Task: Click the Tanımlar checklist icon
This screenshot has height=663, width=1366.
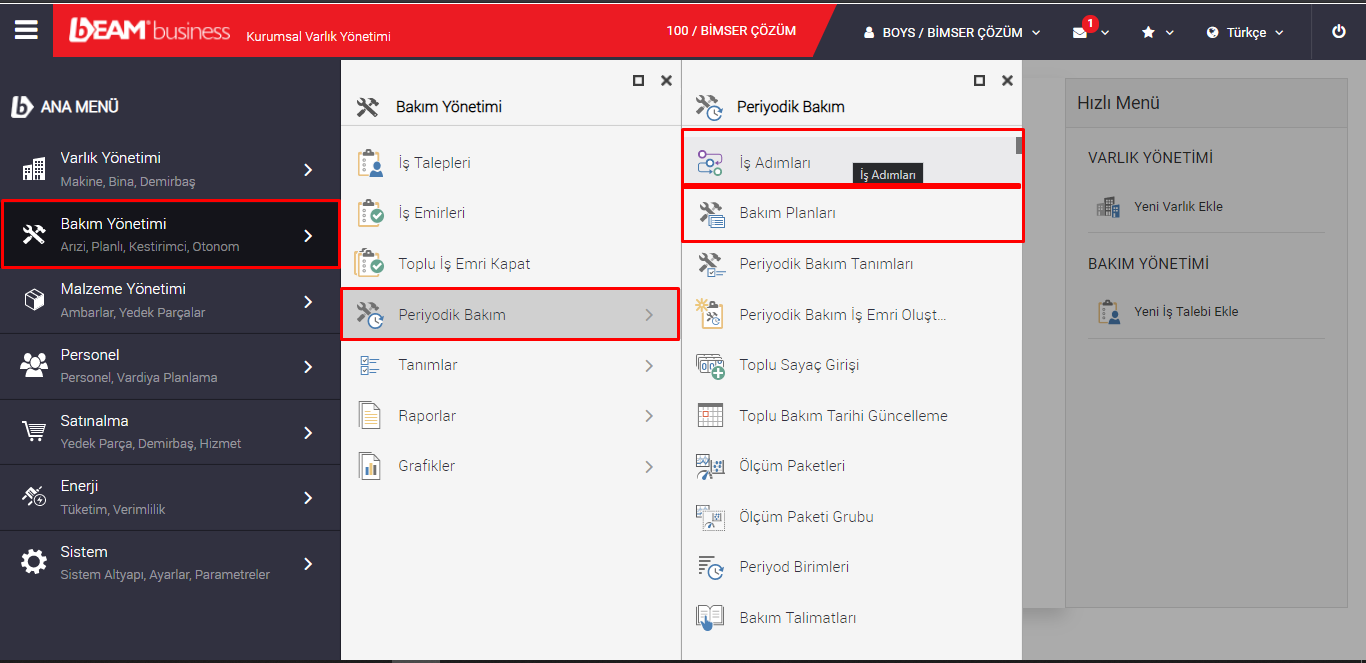Action: pyautogui.click(x=369, y=365)
